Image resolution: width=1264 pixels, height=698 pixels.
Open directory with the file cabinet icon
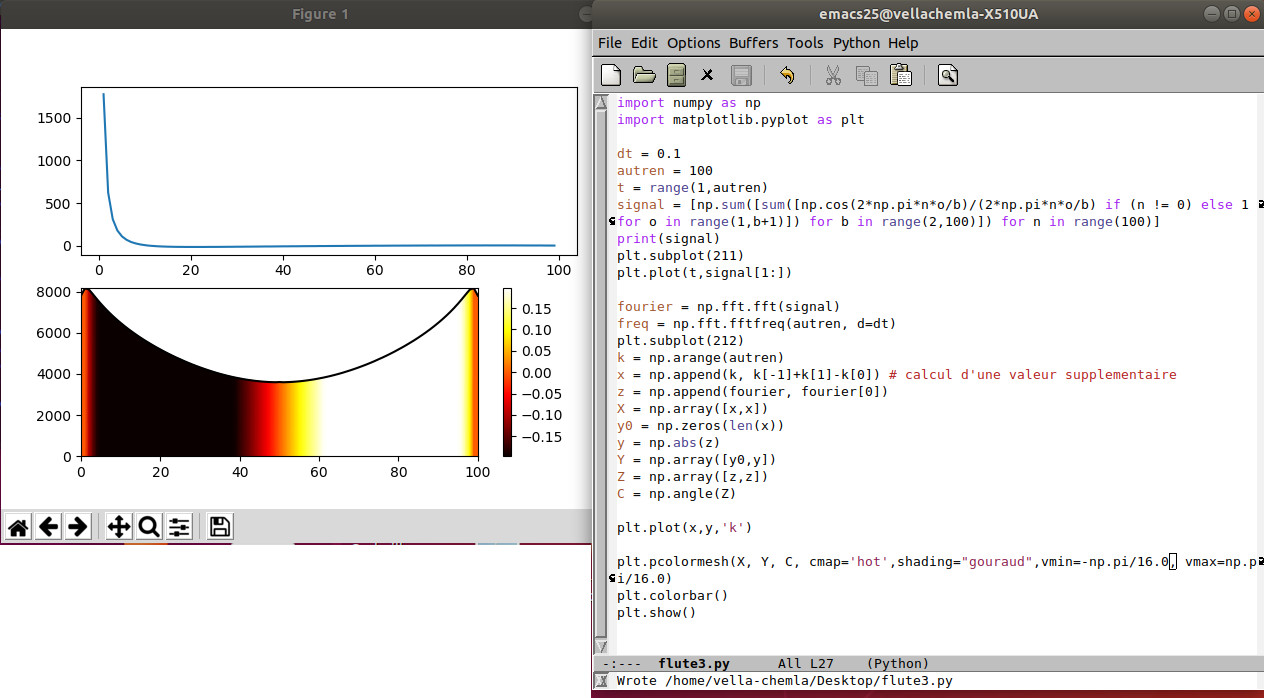tap(677, 75)
